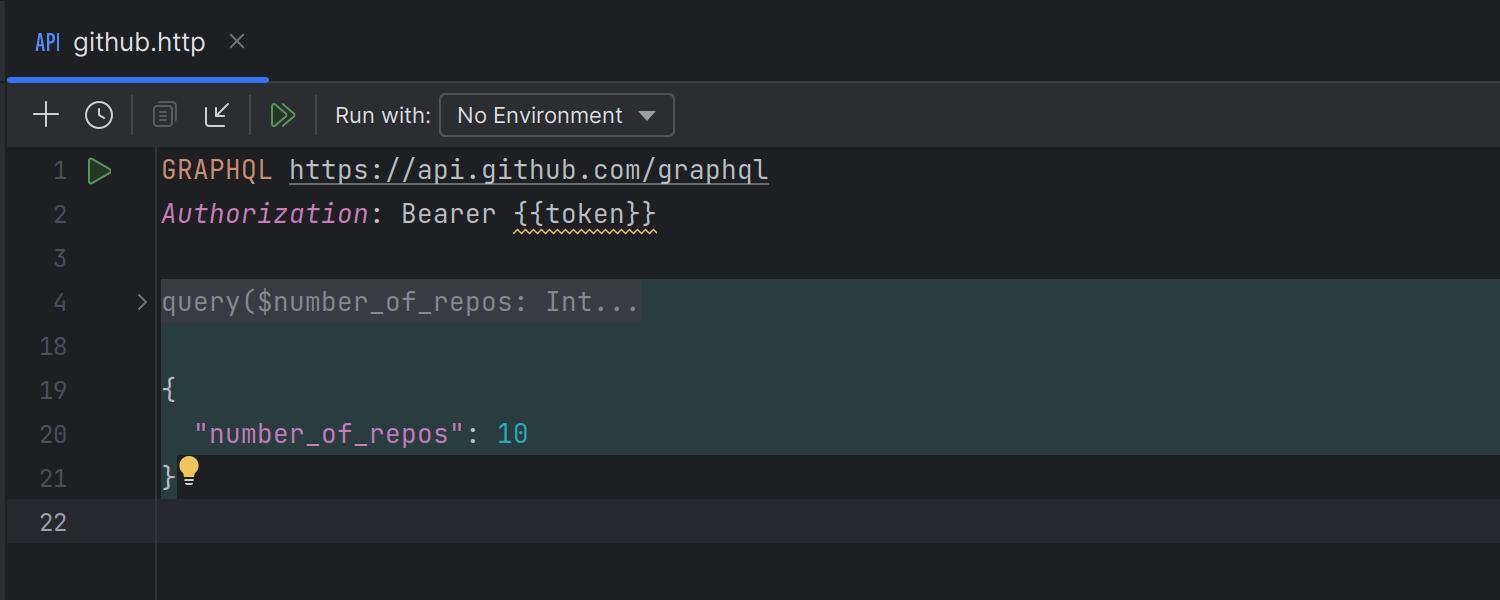Click the import arrow toolbar icon
1500x600 pixels.
point(217,115)
